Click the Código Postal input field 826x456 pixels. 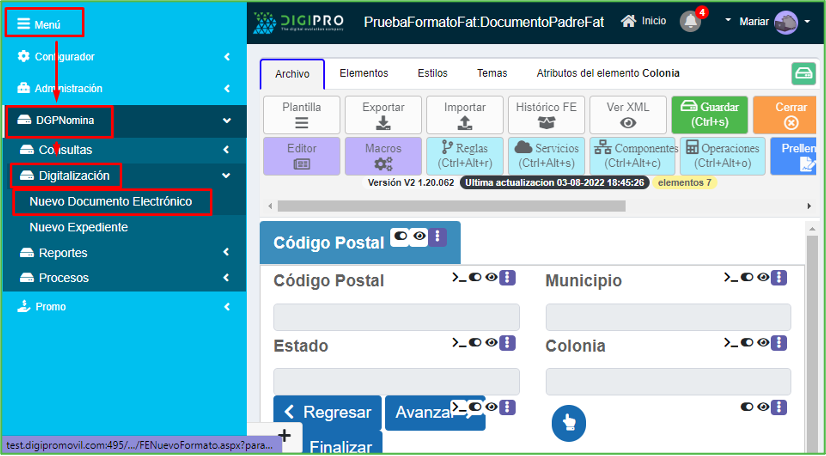pyautogui.click(x=396, y=317)
